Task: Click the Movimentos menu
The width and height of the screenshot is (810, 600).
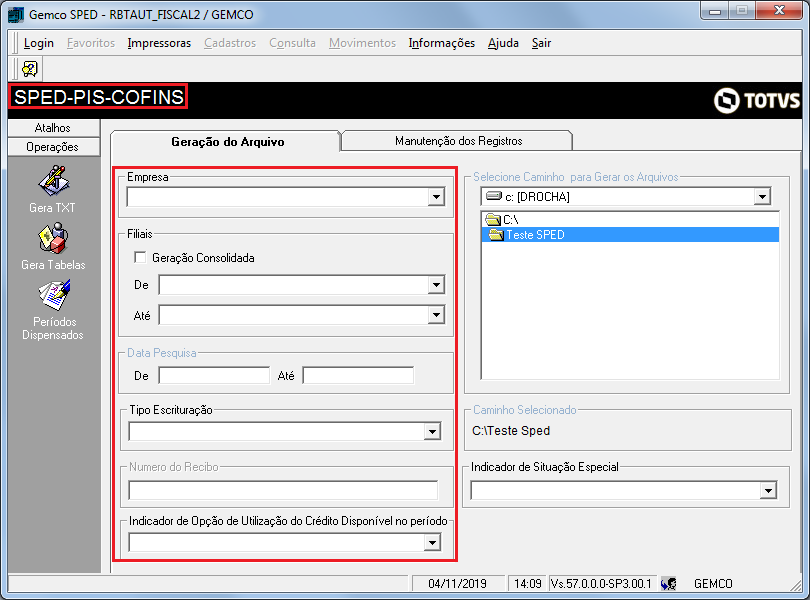Action: [362, 43]
